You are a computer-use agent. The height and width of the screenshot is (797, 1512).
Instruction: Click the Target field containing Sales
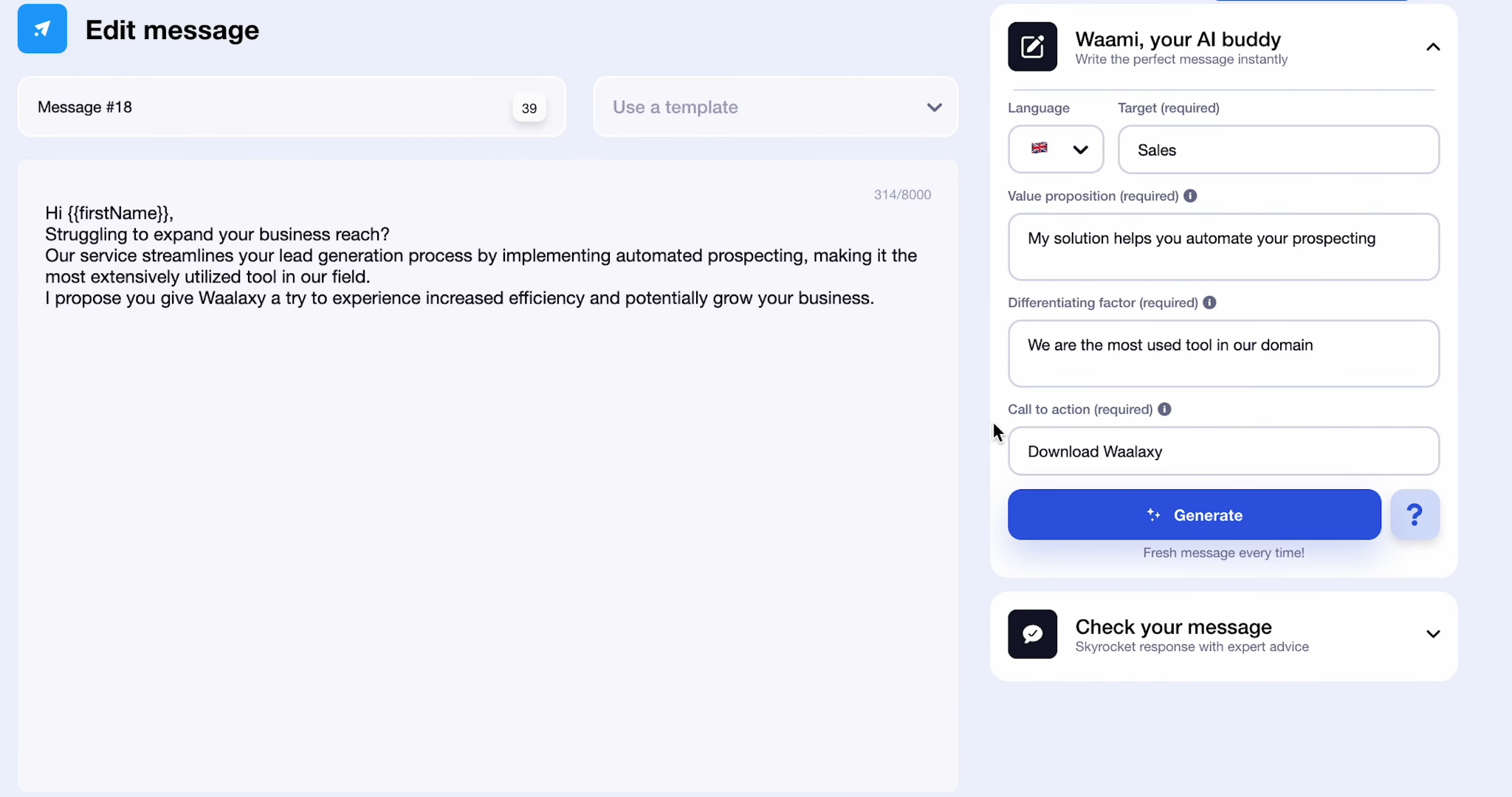[x=1278, y=150]
